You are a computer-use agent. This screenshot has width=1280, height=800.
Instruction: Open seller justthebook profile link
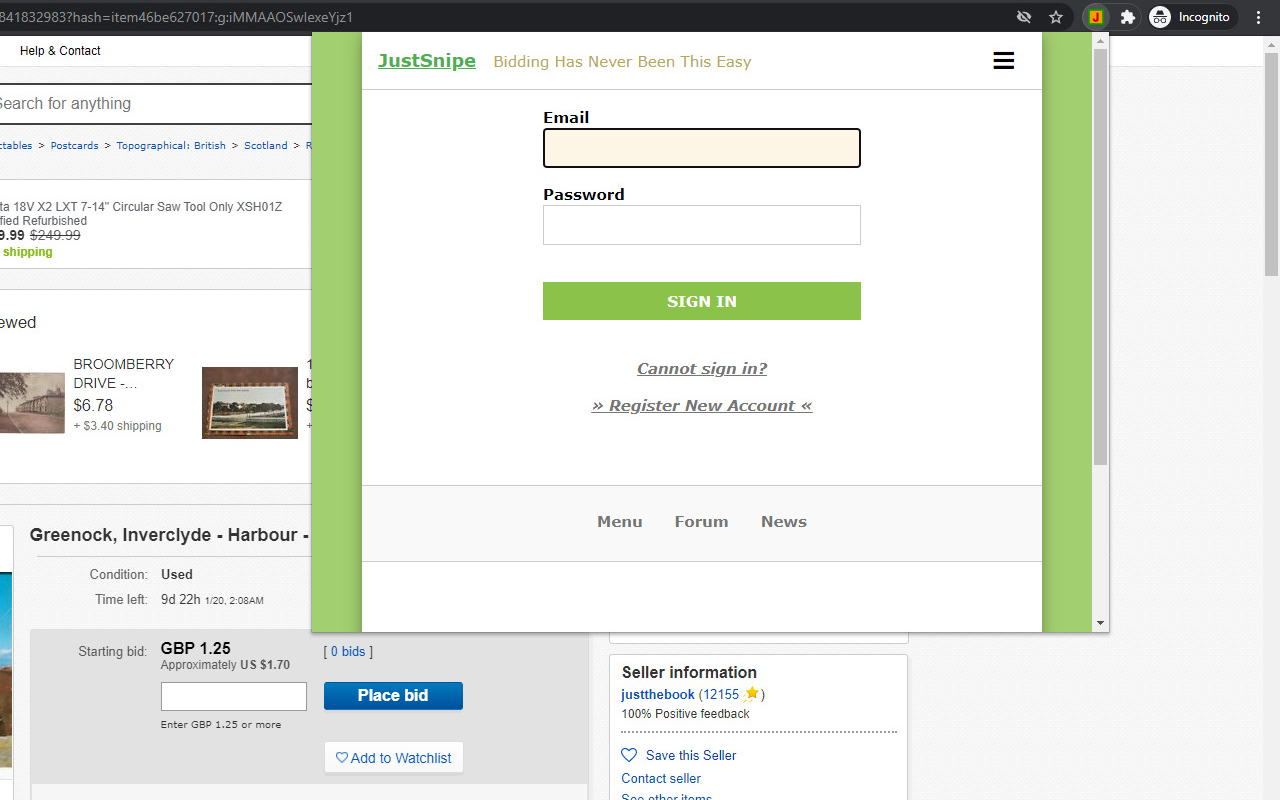[658, 694]
